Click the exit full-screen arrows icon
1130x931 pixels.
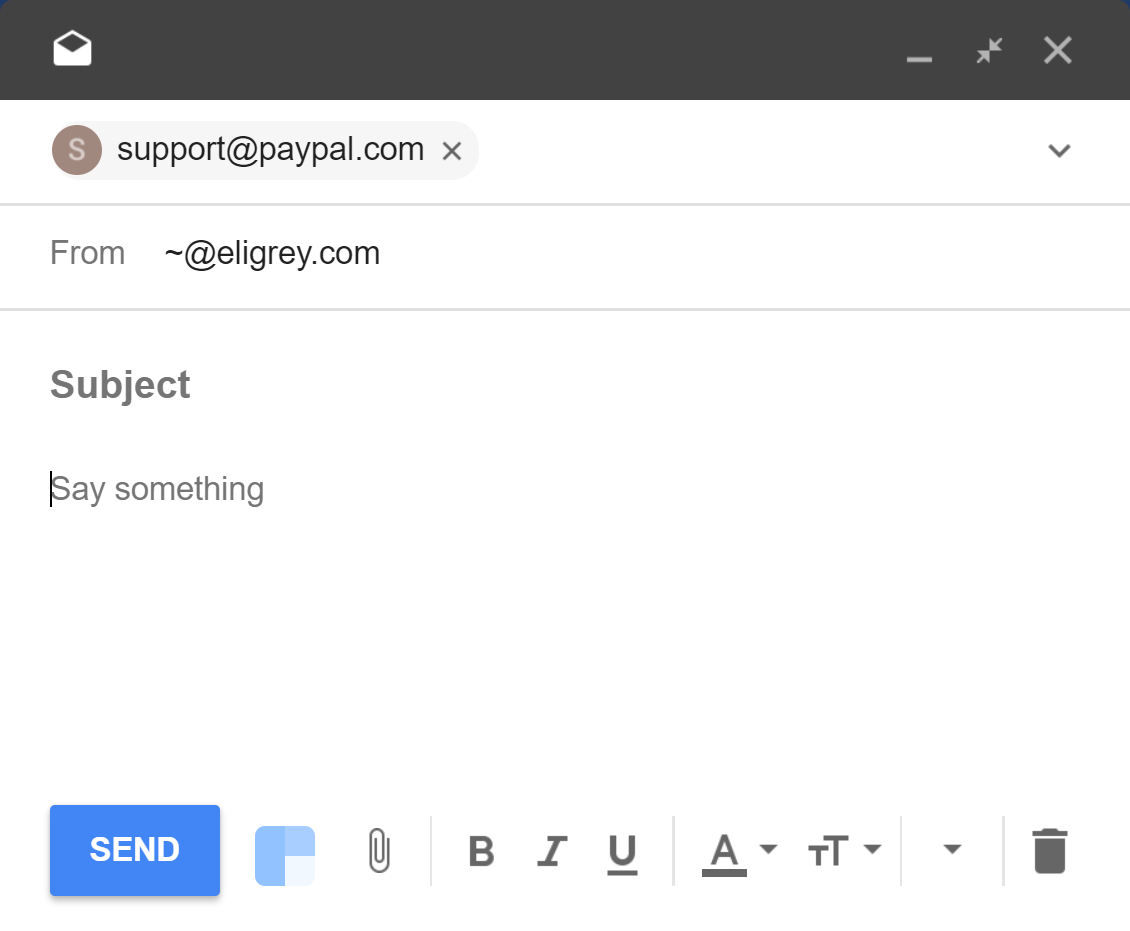(989, 50)
